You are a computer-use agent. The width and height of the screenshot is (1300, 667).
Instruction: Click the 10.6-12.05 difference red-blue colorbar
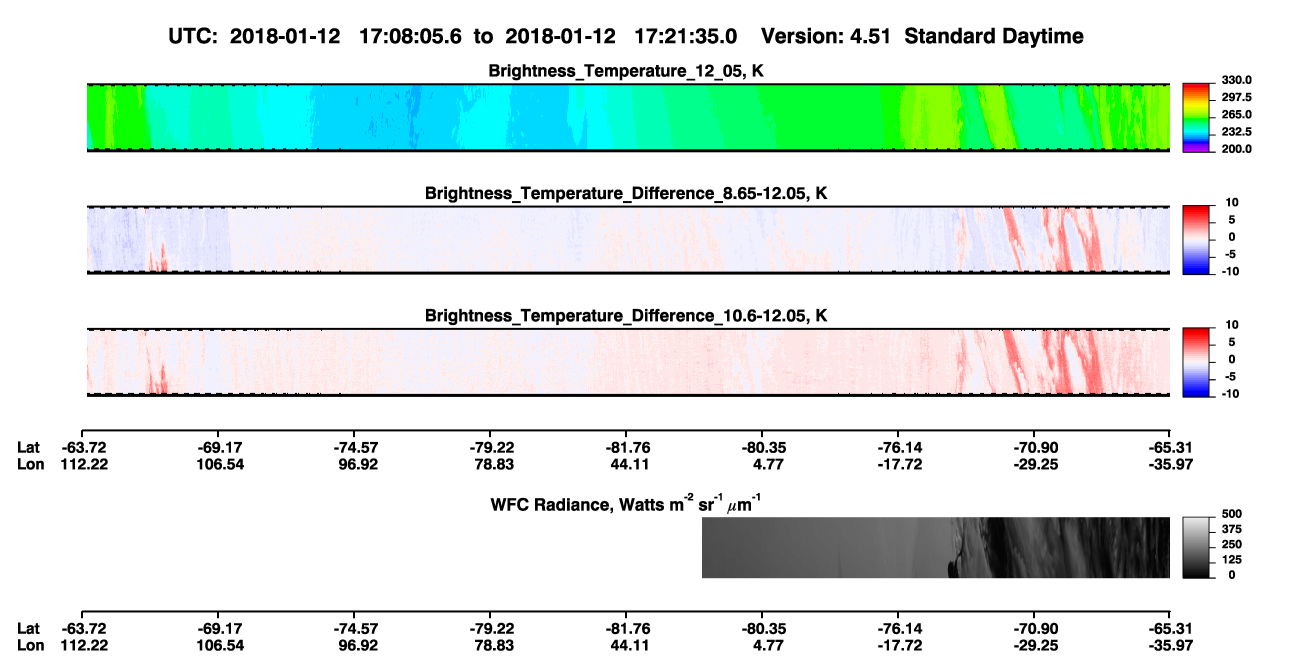pyautogui.click(x=1198, y=362)
